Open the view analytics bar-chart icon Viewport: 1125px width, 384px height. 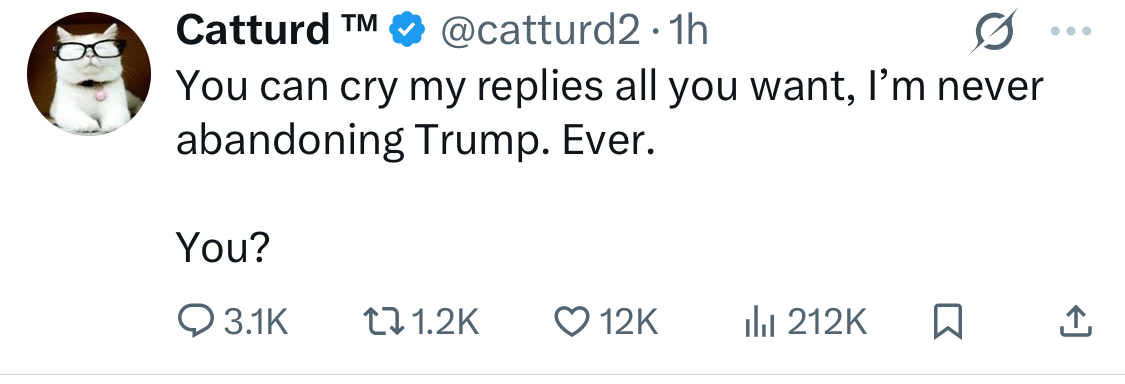760,321
